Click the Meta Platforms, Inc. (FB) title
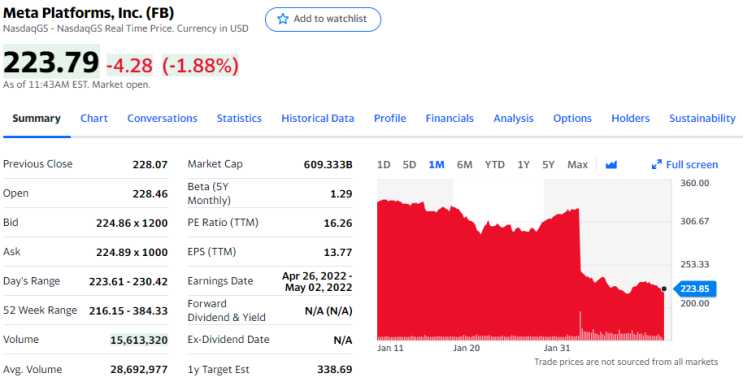This screenshot has width=743, height=382. click(x=89, y=13)
